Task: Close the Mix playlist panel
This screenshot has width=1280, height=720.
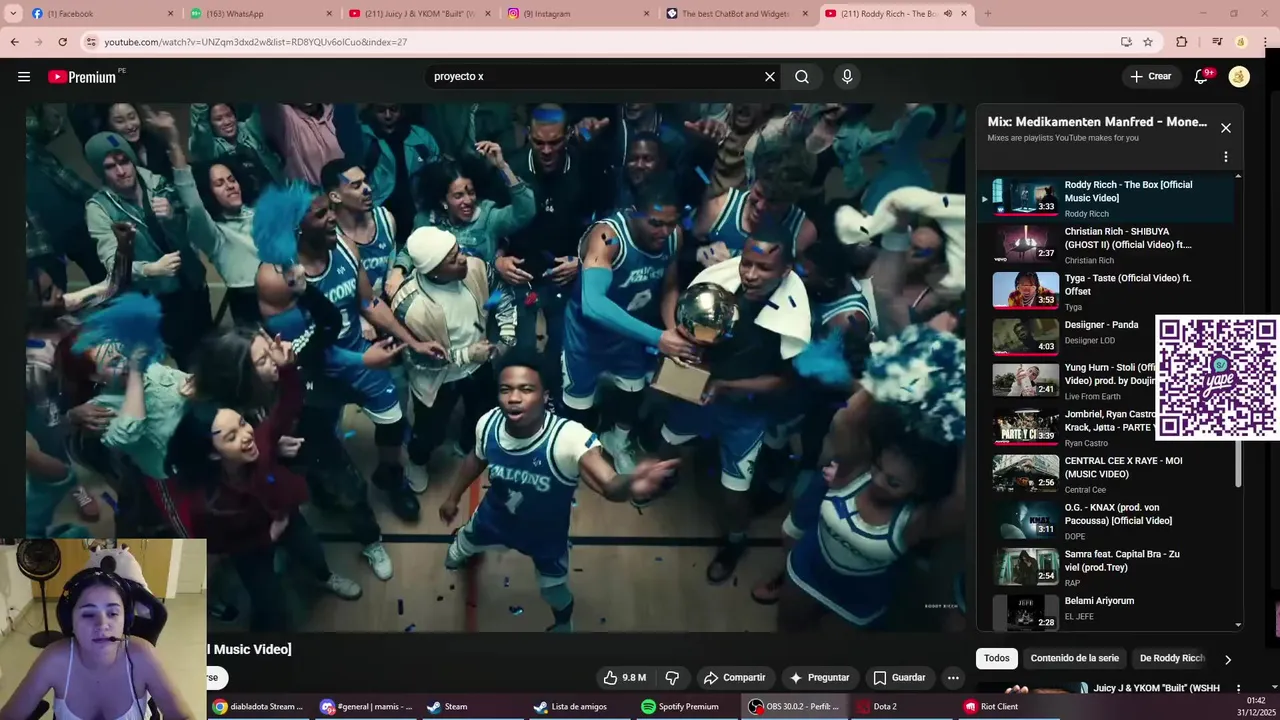Action: 1226,128
